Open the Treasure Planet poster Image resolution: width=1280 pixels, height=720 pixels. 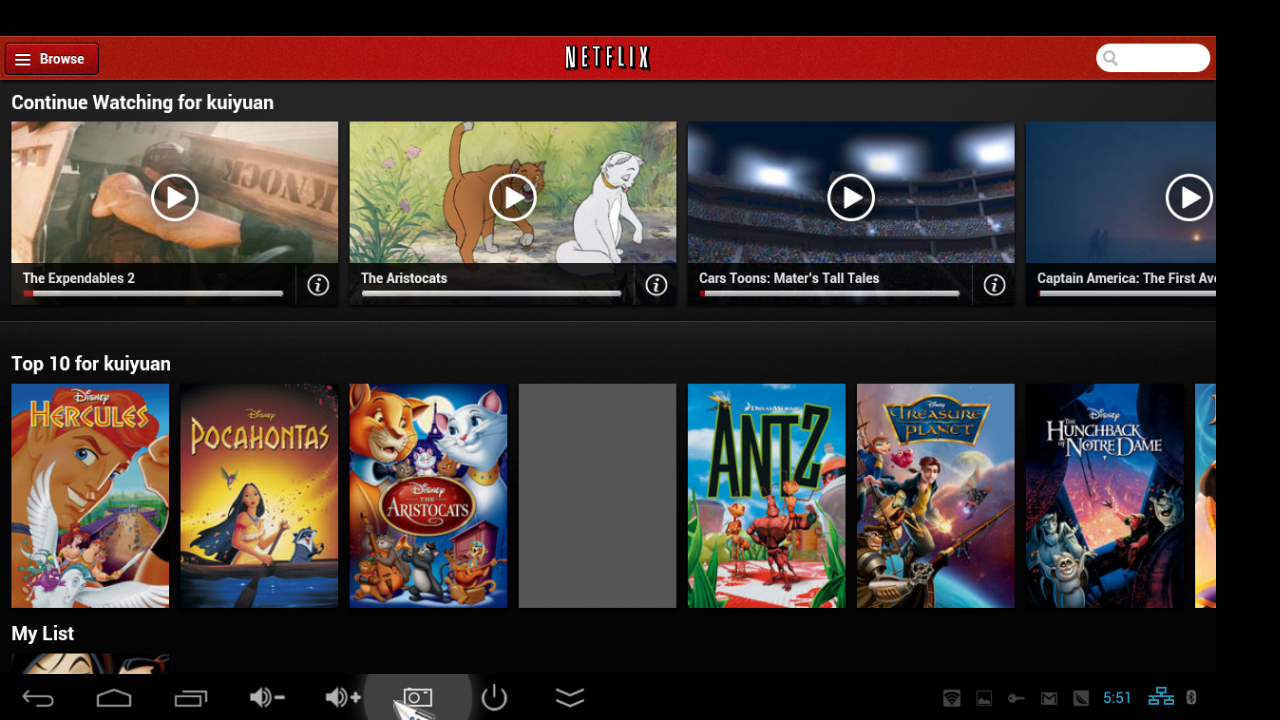pos(935,496)
